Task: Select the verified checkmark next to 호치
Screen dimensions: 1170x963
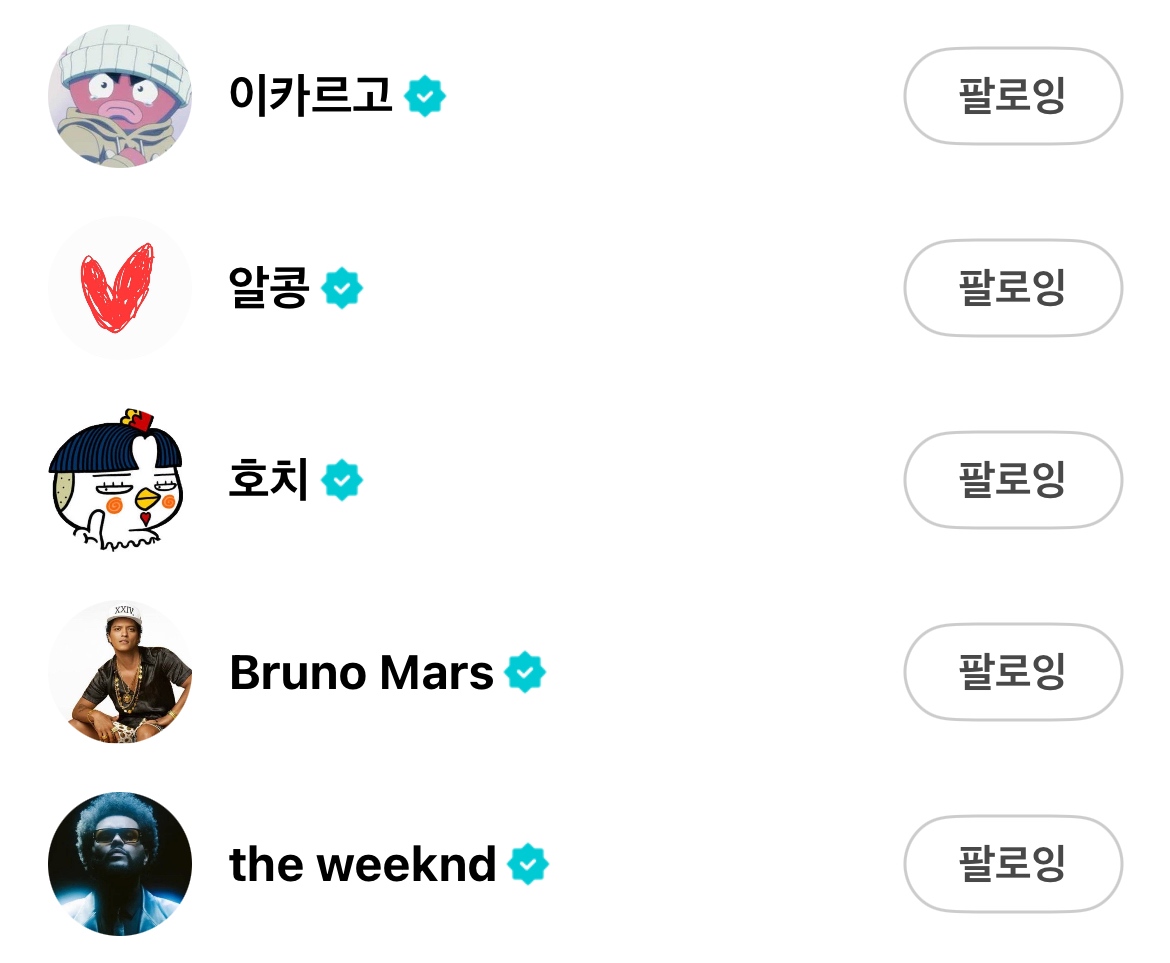Action: [342, 481]
